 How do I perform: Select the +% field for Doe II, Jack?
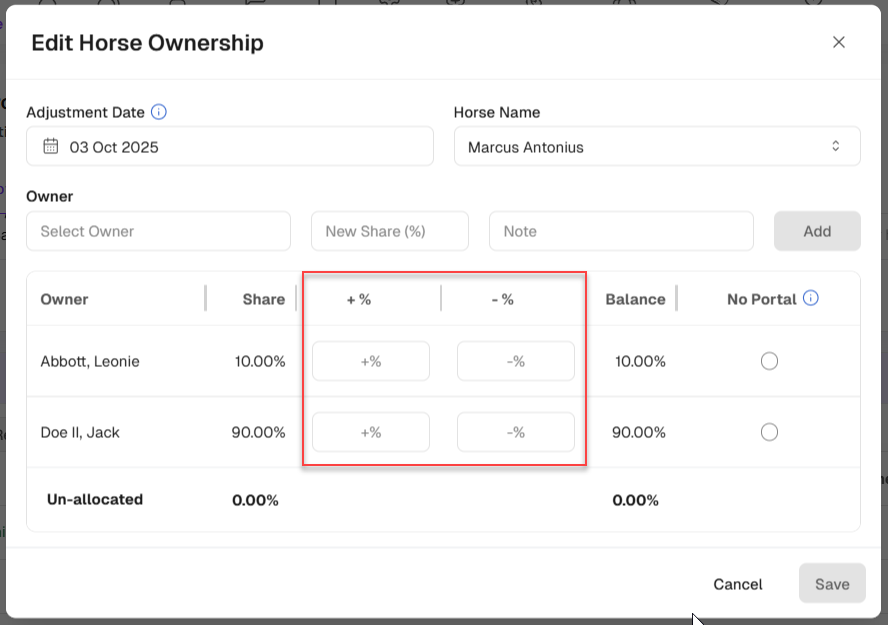click(370, 432)
